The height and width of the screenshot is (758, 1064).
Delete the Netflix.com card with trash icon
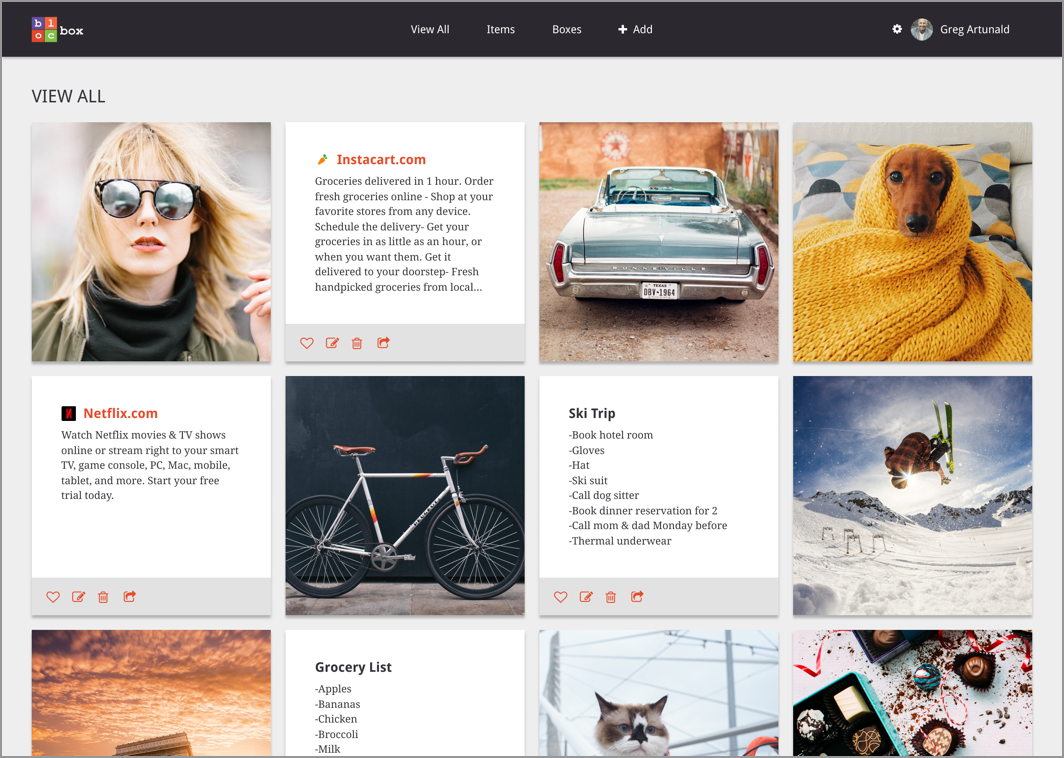103,596
